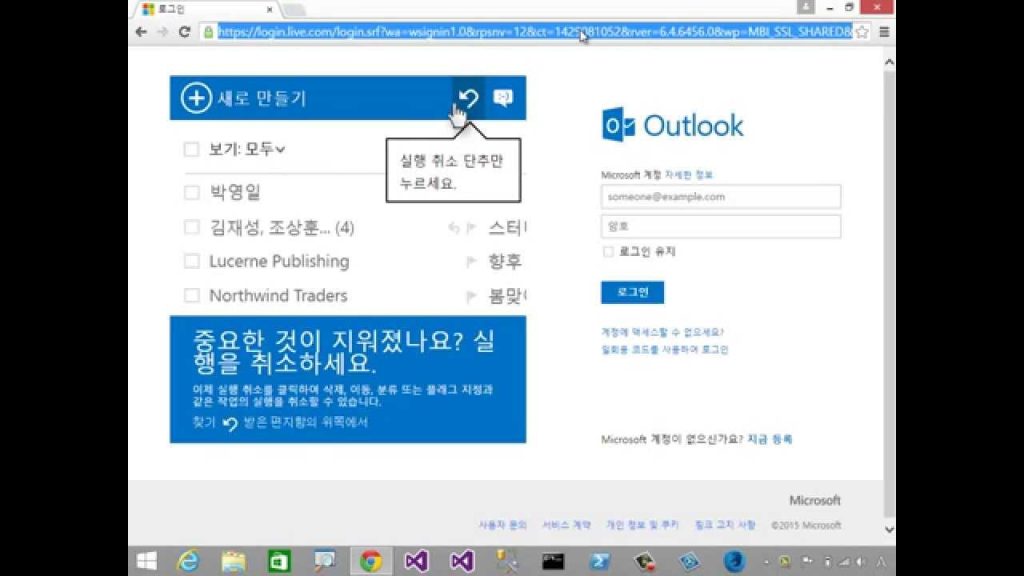Go back using the browser back arrow
This screenshot has height=576, width=1024.
coord(142,32)
